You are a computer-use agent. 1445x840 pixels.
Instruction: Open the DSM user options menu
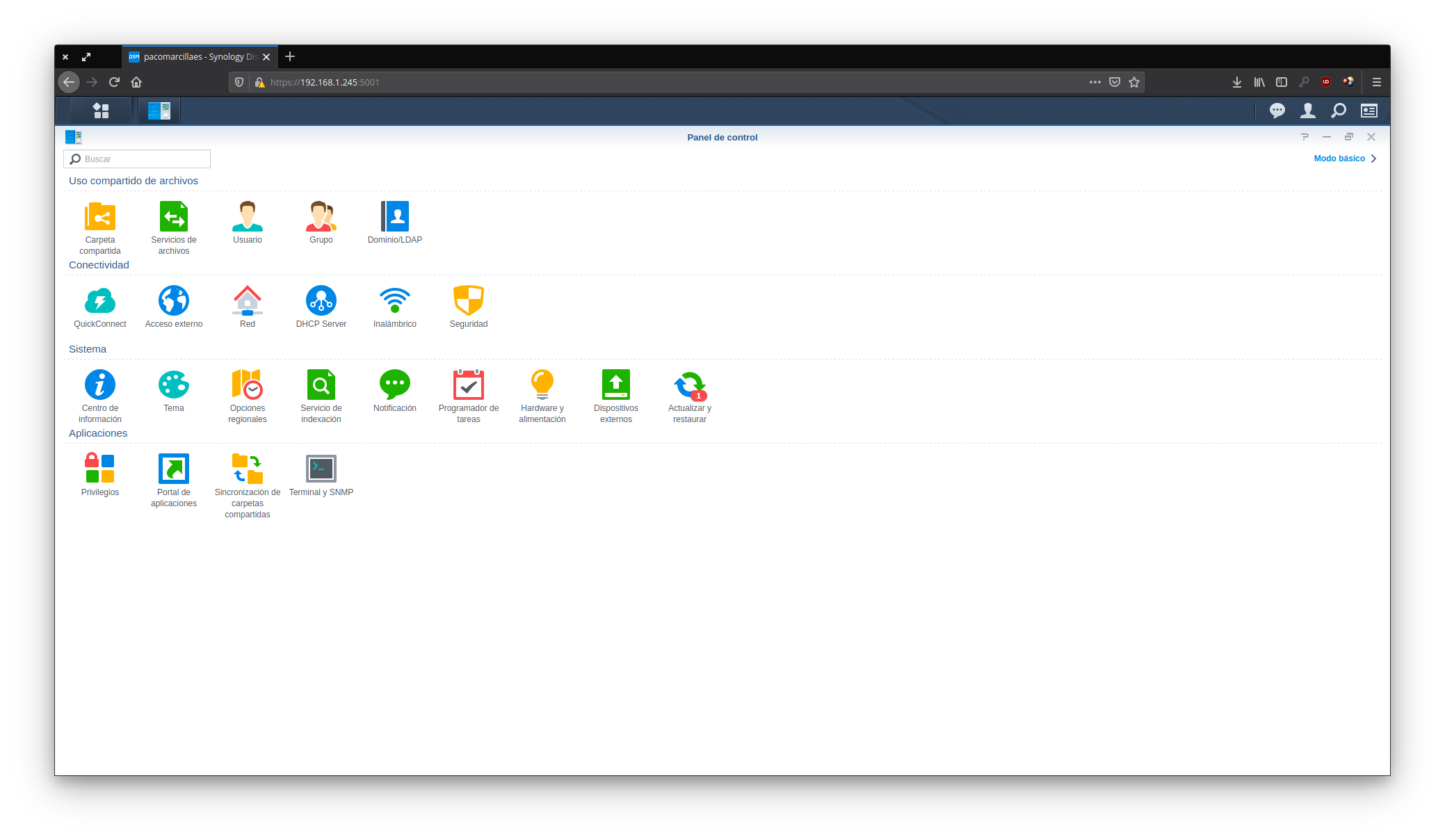pos(1307,111)
